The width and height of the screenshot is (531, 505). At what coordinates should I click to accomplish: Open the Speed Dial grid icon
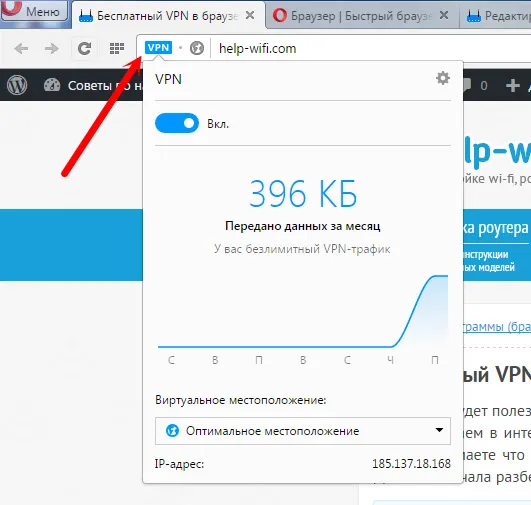(117, 48)
